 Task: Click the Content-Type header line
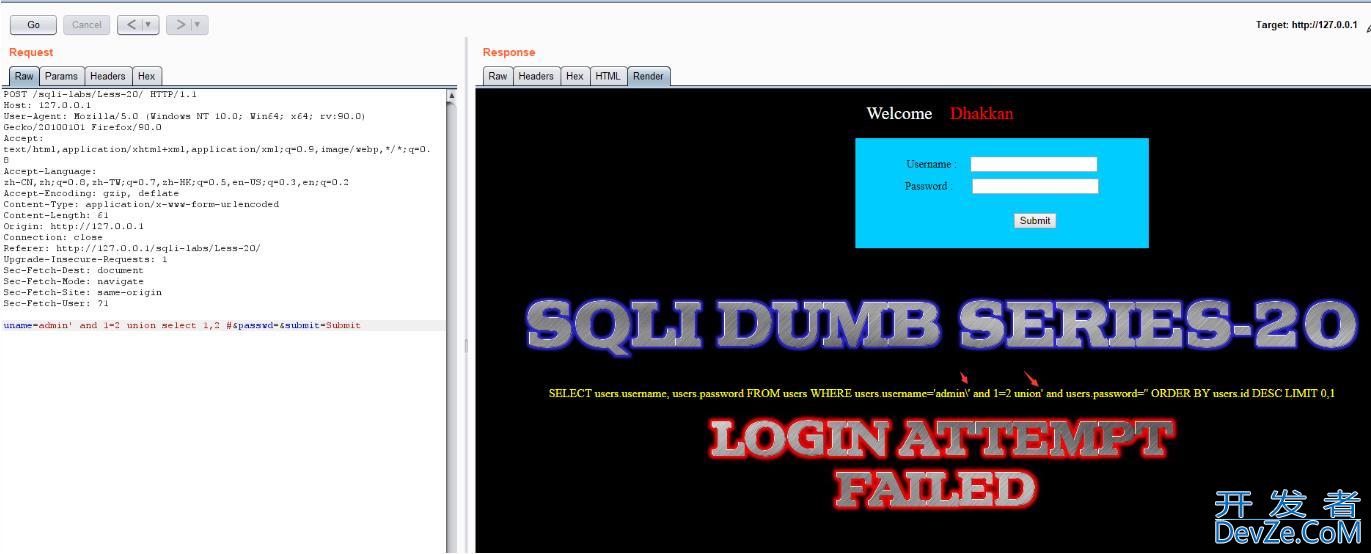pos(141,204)
